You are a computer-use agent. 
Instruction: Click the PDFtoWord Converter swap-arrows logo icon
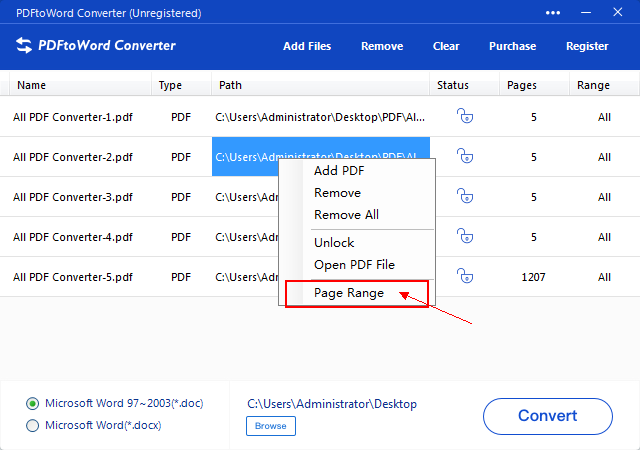(24, 45)
